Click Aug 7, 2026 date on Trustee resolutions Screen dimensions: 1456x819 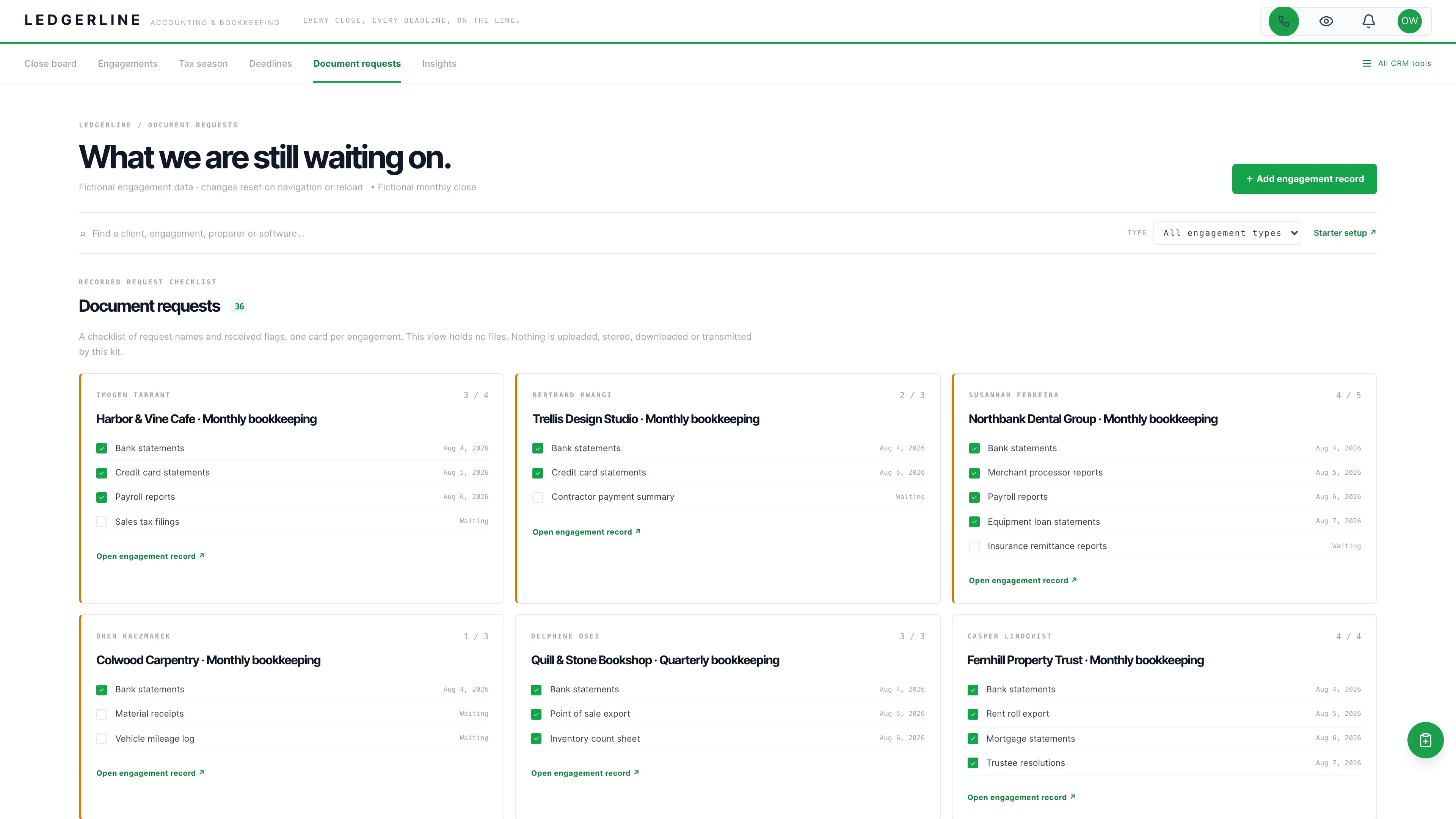point(1338,763)
